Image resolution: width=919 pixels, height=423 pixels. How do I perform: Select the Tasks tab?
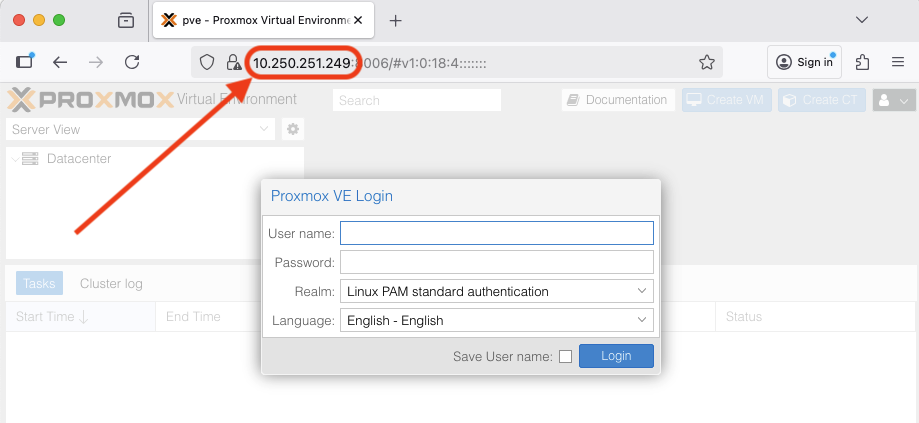[x=39, y=283]
